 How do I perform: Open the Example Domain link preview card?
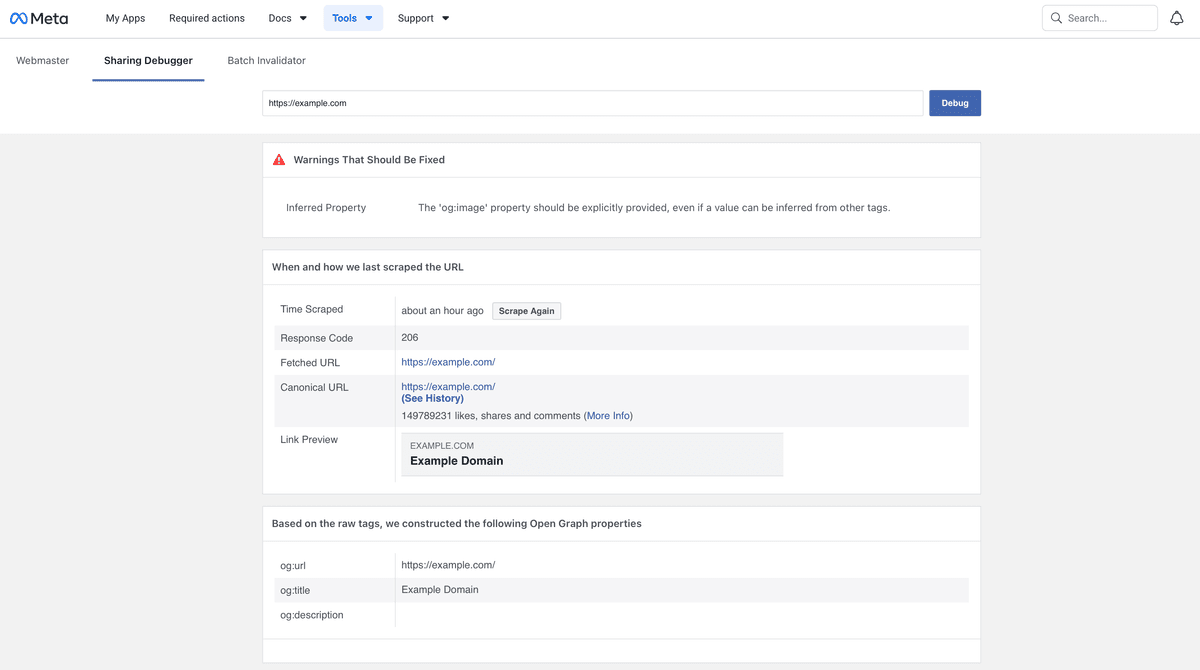click(592, 455)
